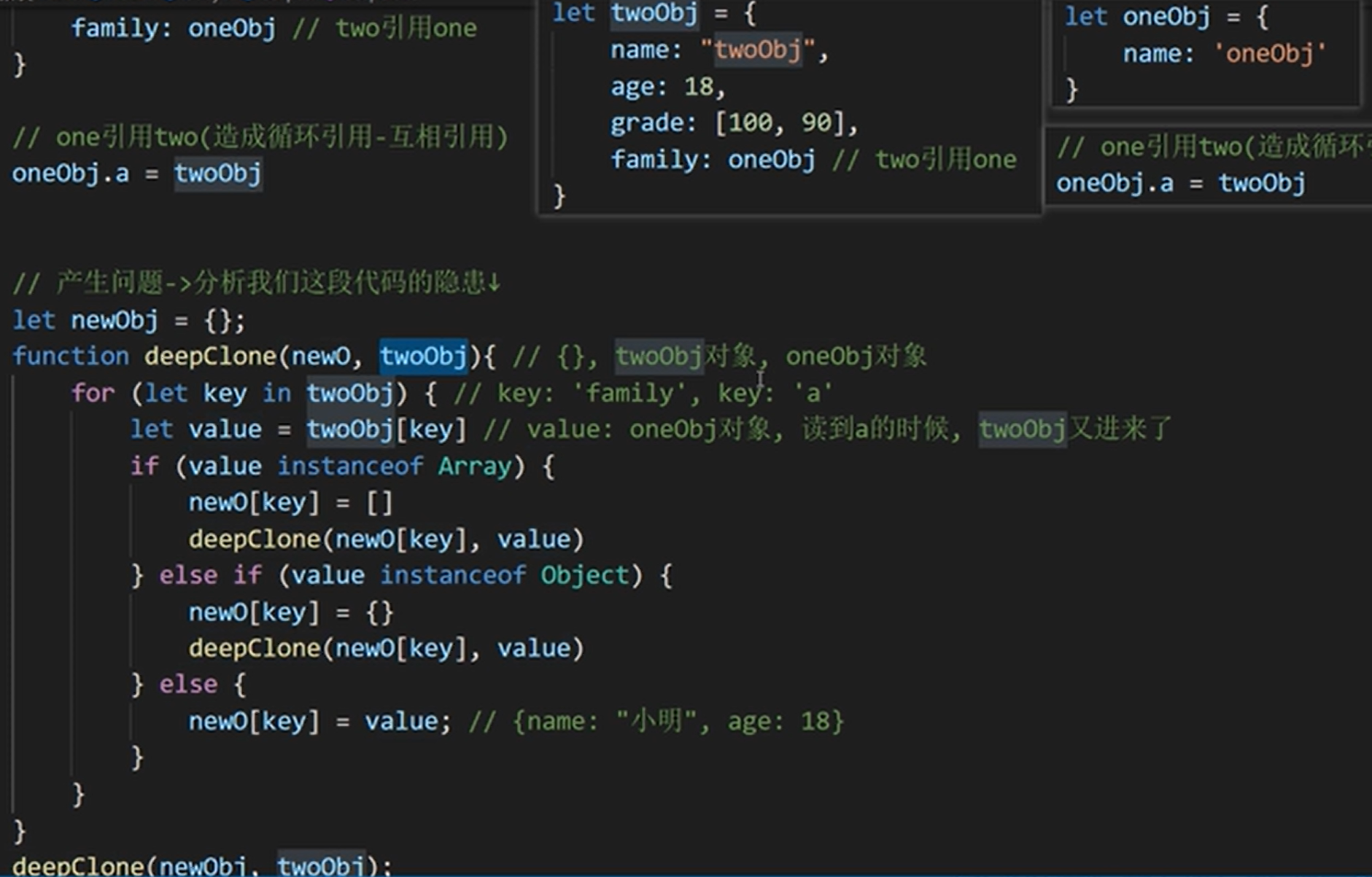Click 'family: oneObj' inside the twoObj panel

pyautogui.click(x=713, y=159)
